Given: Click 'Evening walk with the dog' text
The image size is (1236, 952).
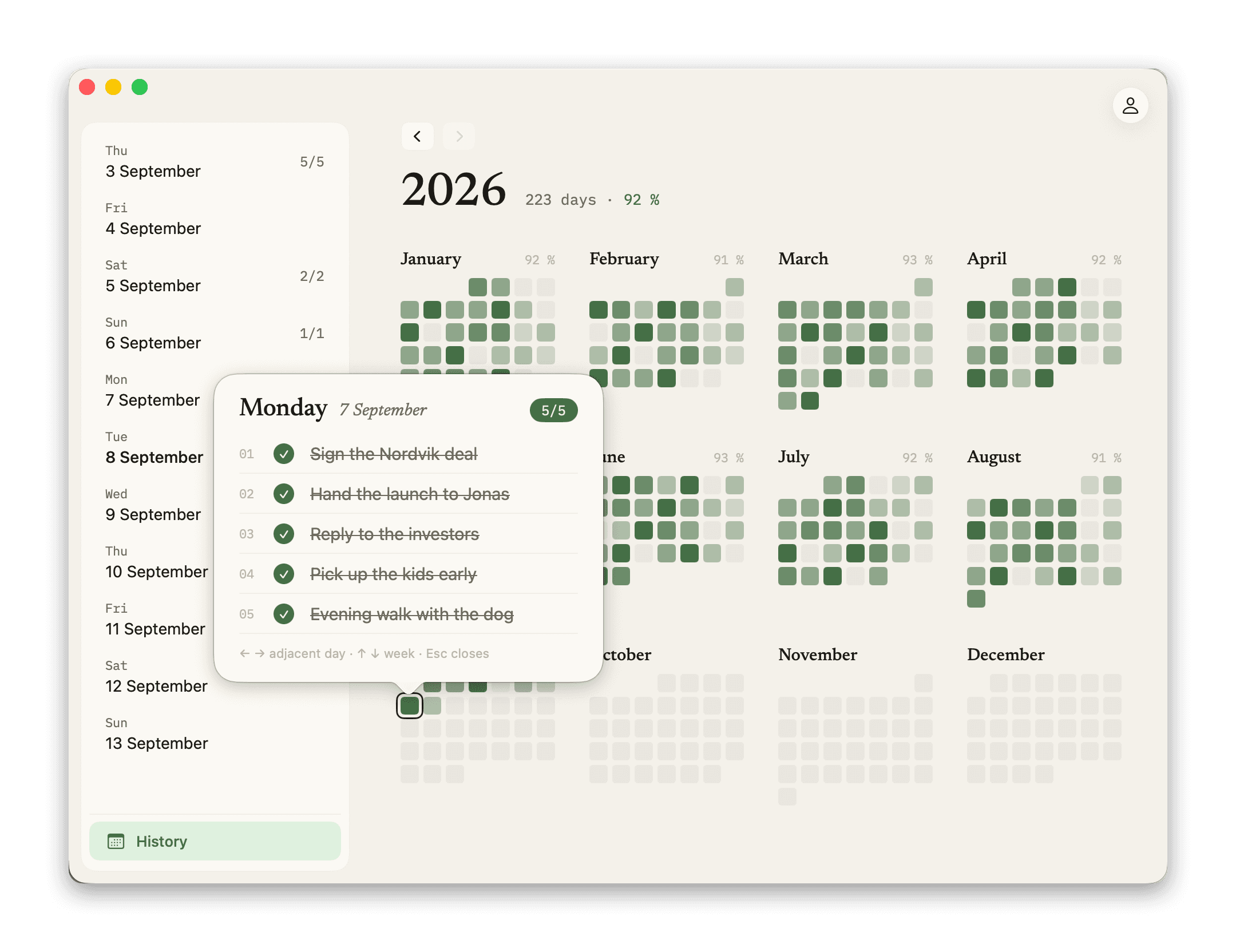Looking at the screenshot, I should pos(412,614).
